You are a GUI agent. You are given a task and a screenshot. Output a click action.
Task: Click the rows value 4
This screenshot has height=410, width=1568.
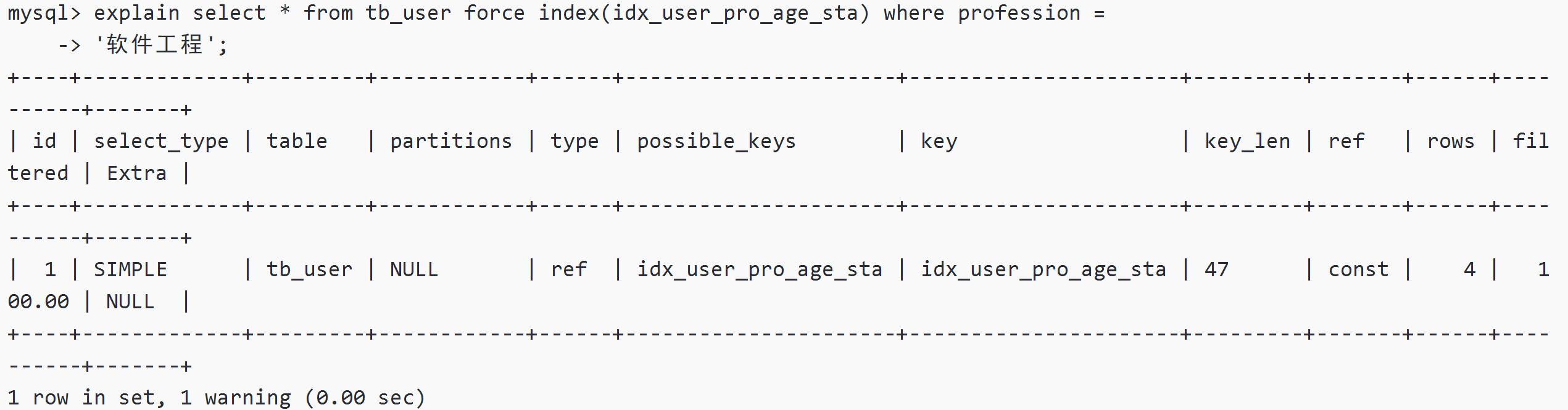[x=1469, y=269]
